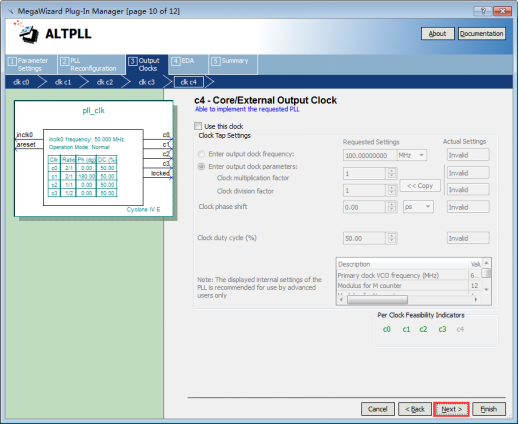
Task: Click the clock duty cycle value field
Action: point(365,238)
